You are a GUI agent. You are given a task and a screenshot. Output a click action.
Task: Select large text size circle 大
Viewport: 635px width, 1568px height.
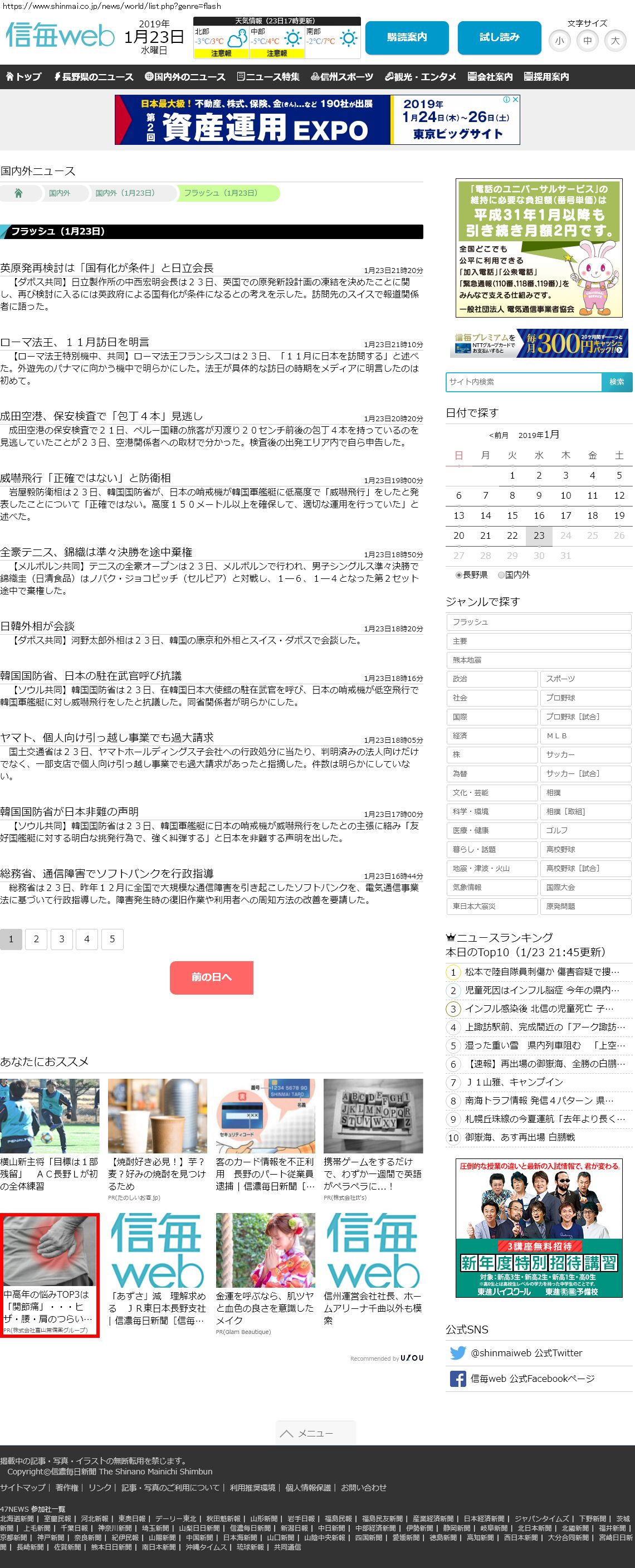(615, 41)
